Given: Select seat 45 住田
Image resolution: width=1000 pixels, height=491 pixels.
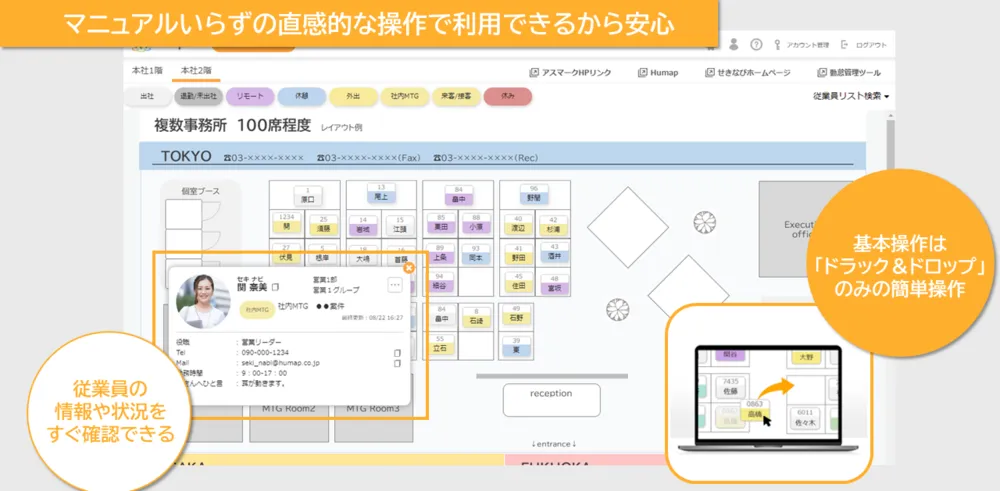Looking at the screenshot, I should [518, 282].
